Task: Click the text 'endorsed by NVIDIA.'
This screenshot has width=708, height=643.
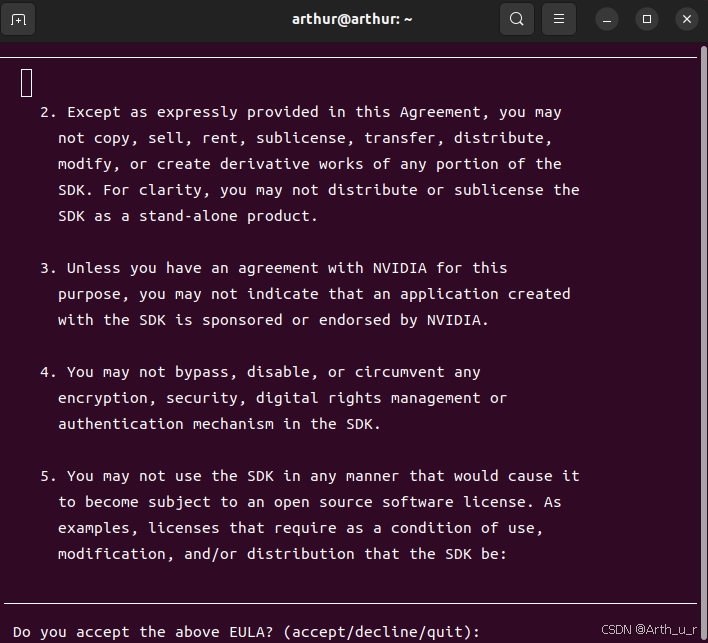Action: tap(404, 320)
